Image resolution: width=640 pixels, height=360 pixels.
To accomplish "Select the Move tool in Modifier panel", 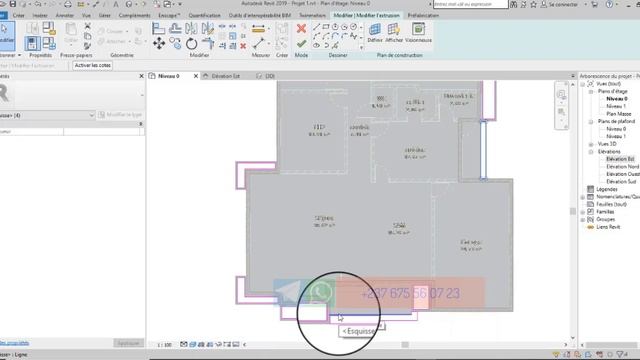I will (x=159, y=43).
